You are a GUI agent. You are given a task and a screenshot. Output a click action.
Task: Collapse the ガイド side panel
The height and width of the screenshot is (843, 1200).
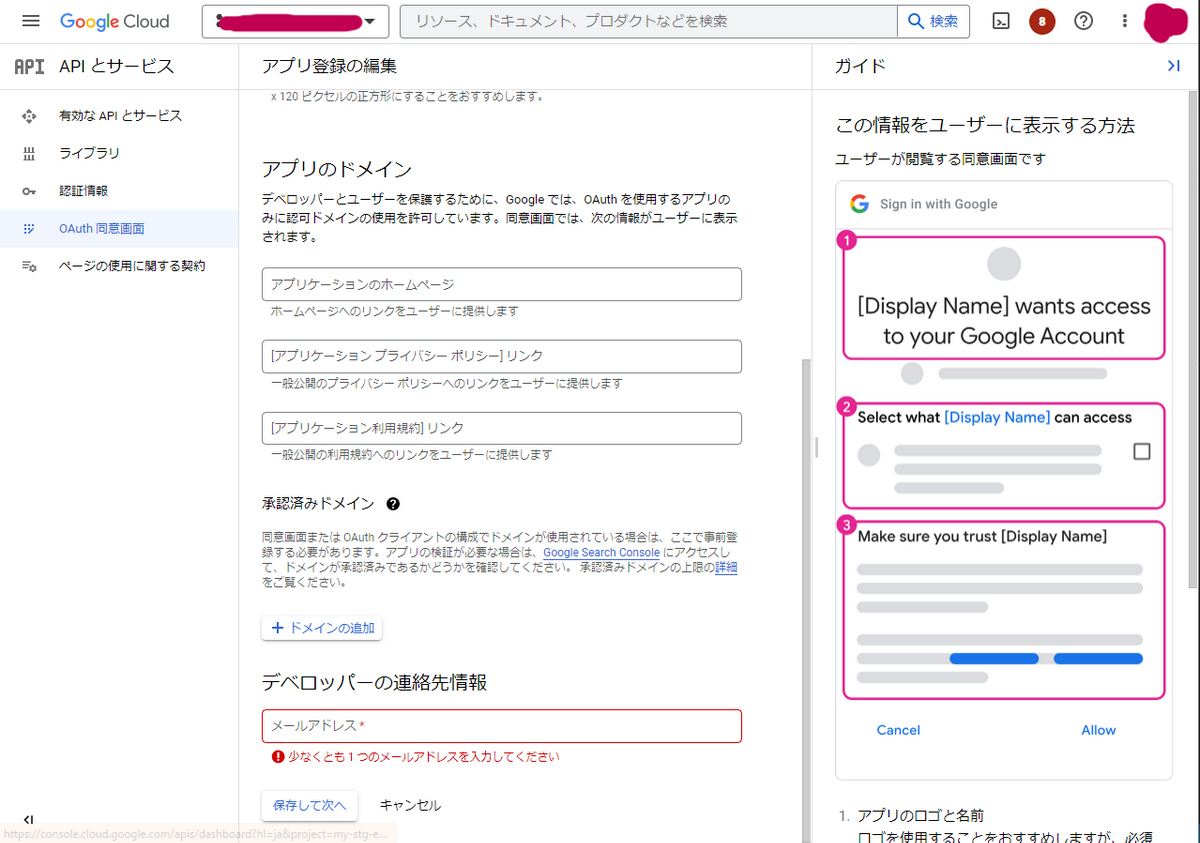click(1174, 66)
